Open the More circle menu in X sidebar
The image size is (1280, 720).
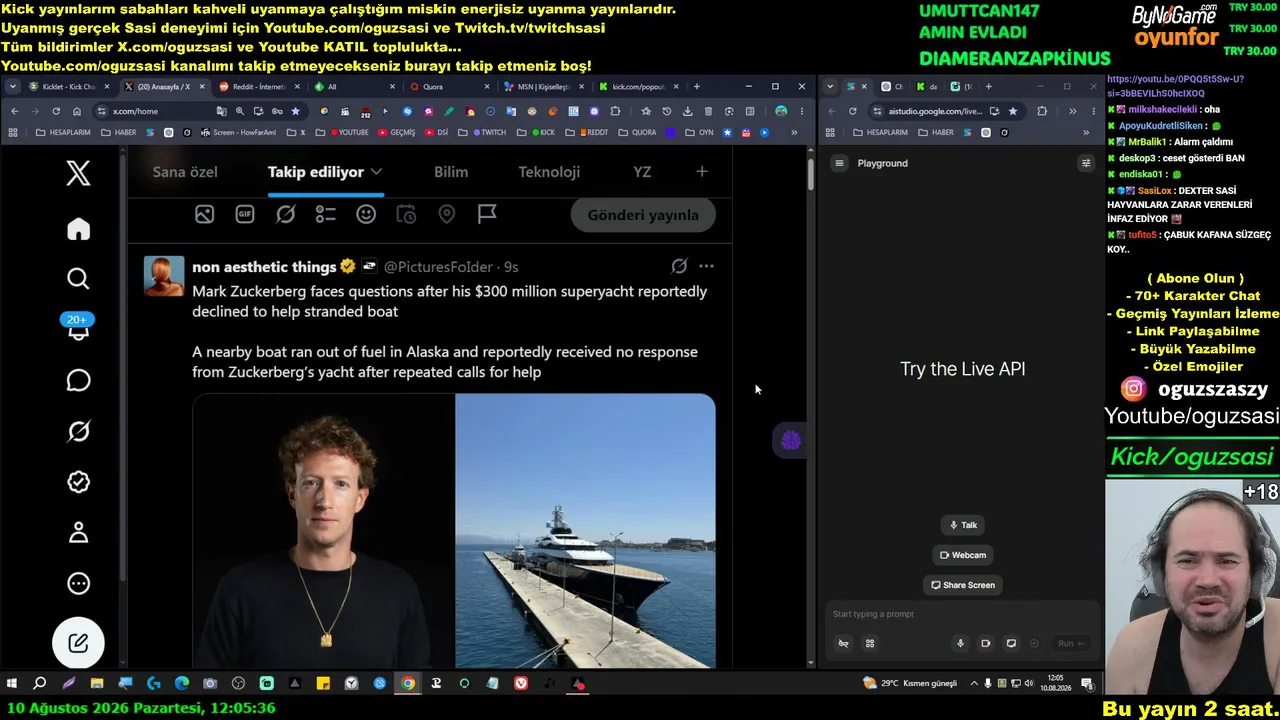[x=78, y=583]
